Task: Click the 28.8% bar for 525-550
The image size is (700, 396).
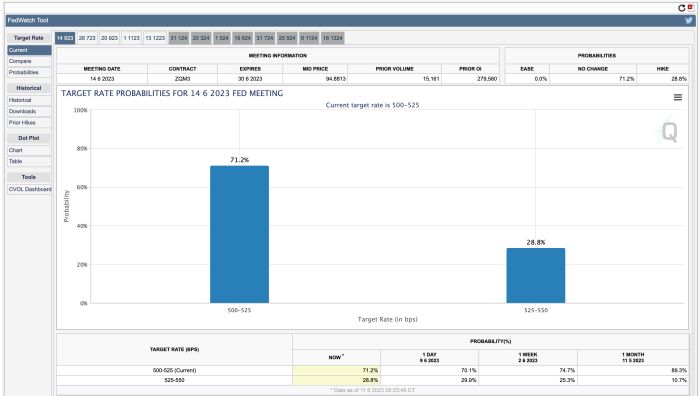Action: point(536,275)
